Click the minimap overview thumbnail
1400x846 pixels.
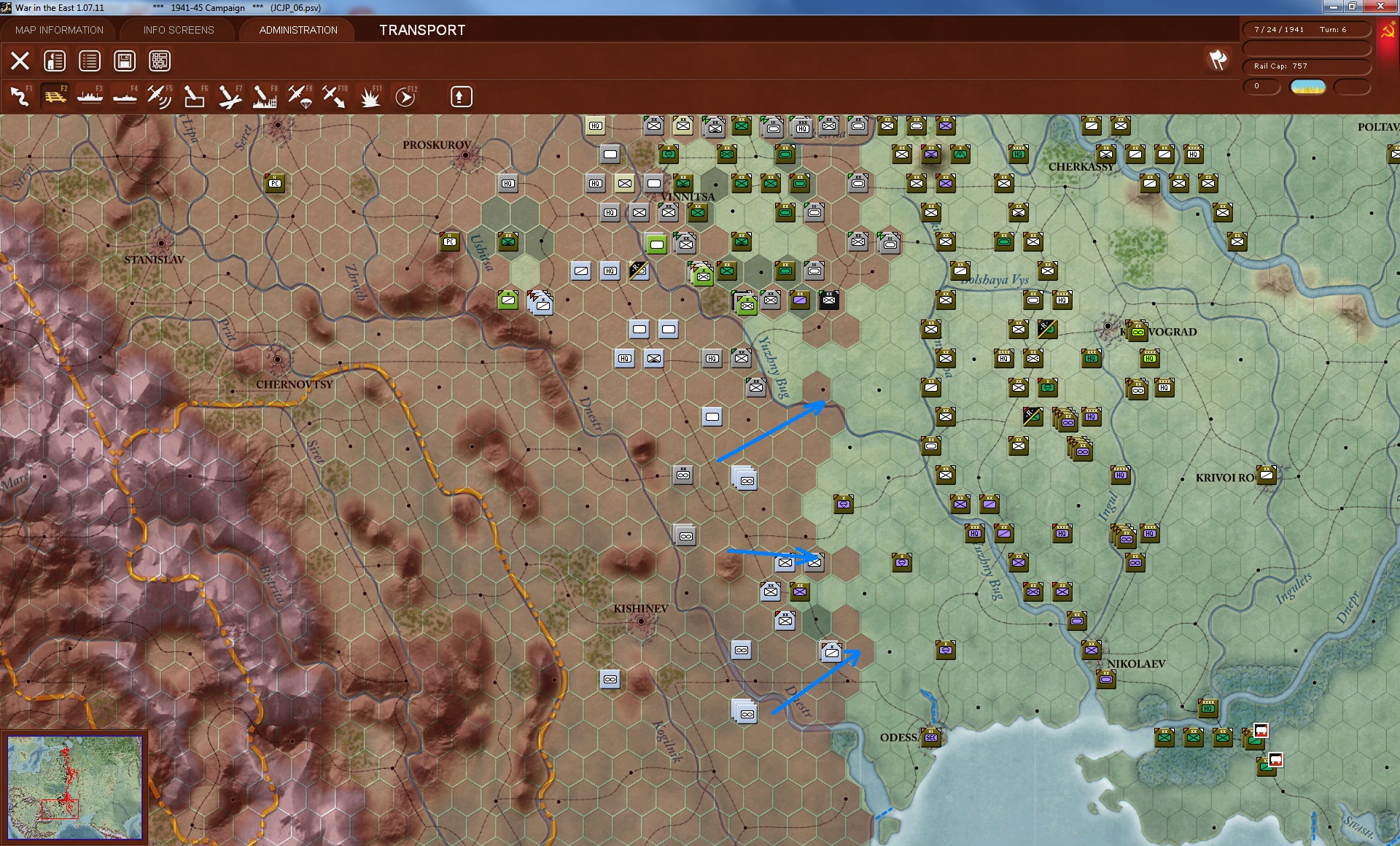(x=74, y=787)
